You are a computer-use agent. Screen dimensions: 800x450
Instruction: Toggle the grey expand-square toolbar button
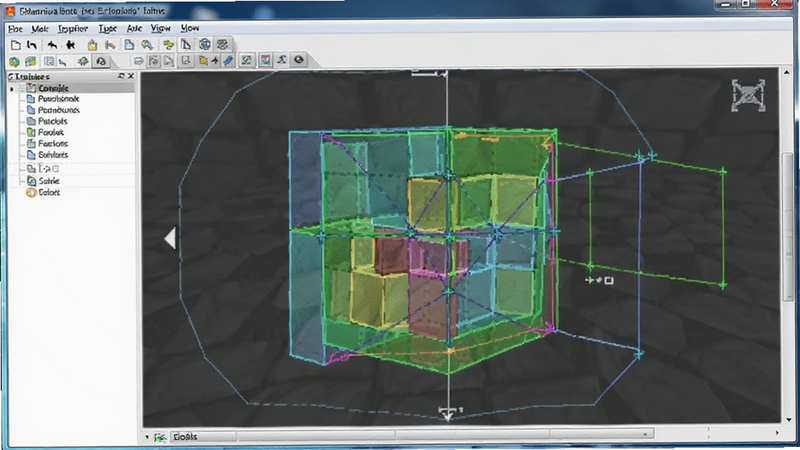tap(246, 60)
